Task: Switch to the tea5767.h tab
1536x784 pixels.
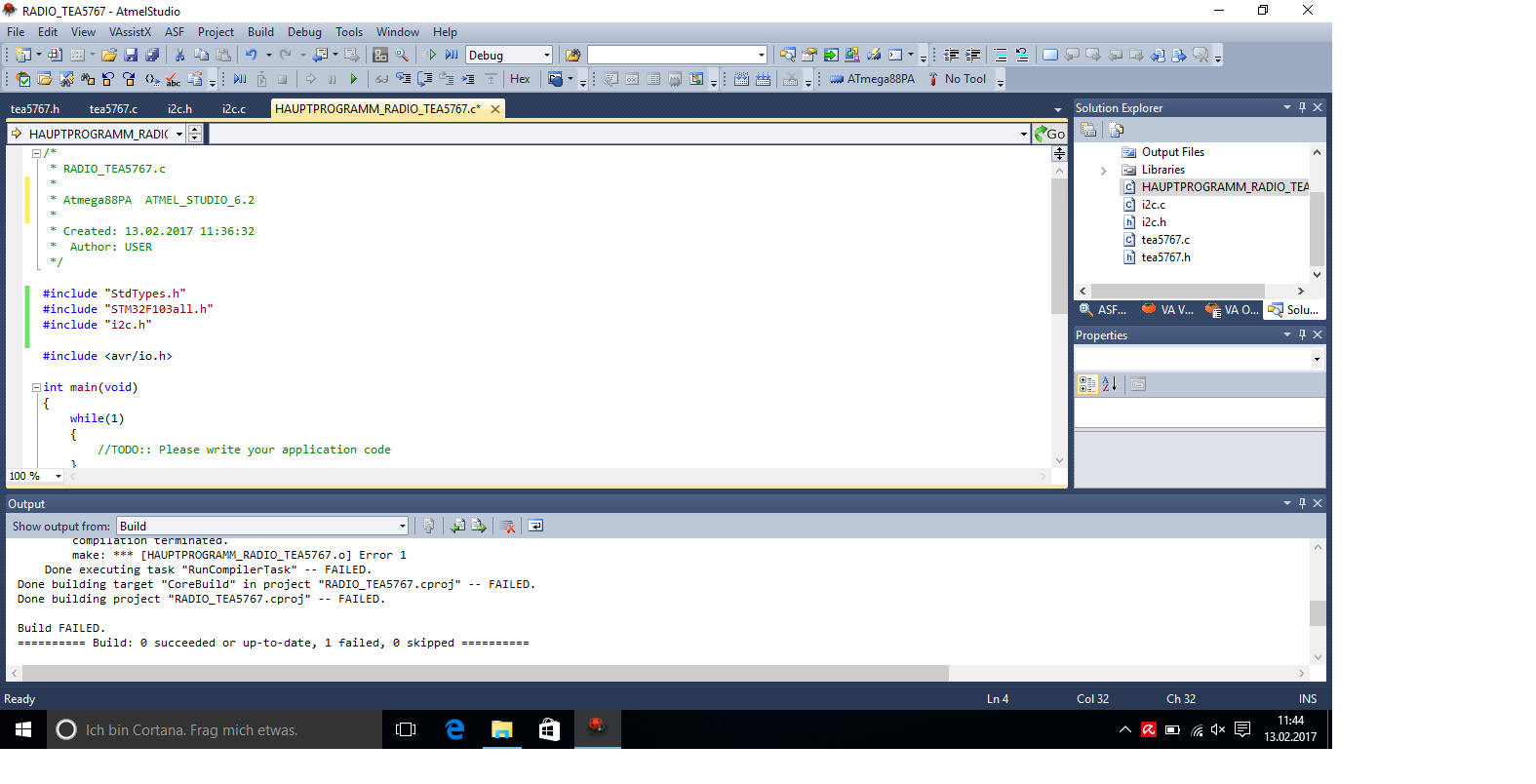Action: coord(35,109)
